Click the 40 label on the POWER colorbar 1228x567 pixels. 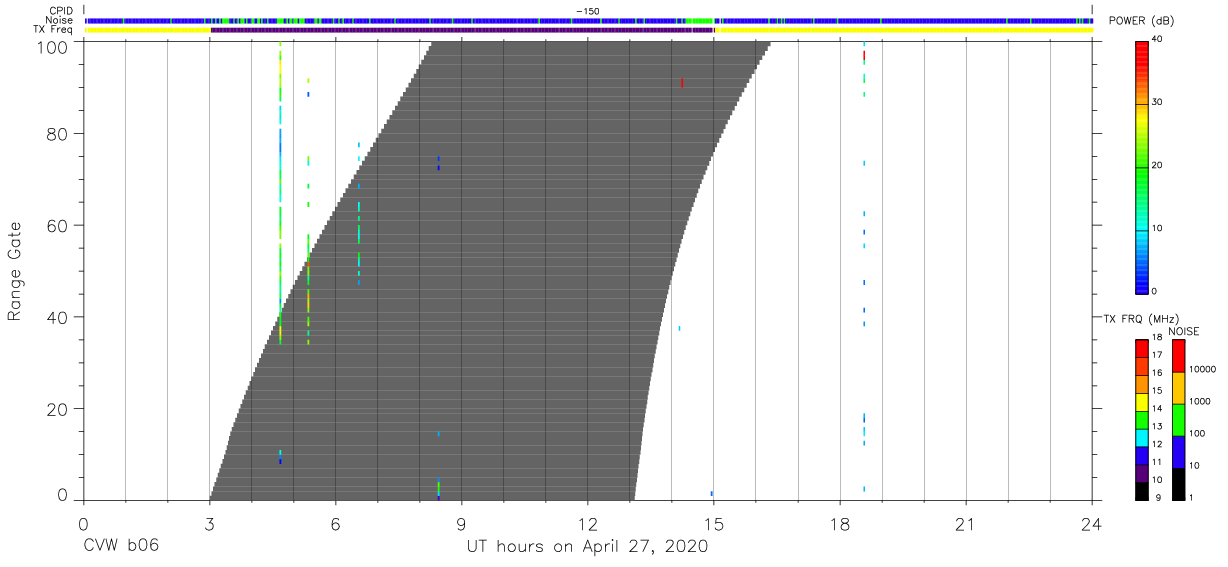tap(1158, 40)
